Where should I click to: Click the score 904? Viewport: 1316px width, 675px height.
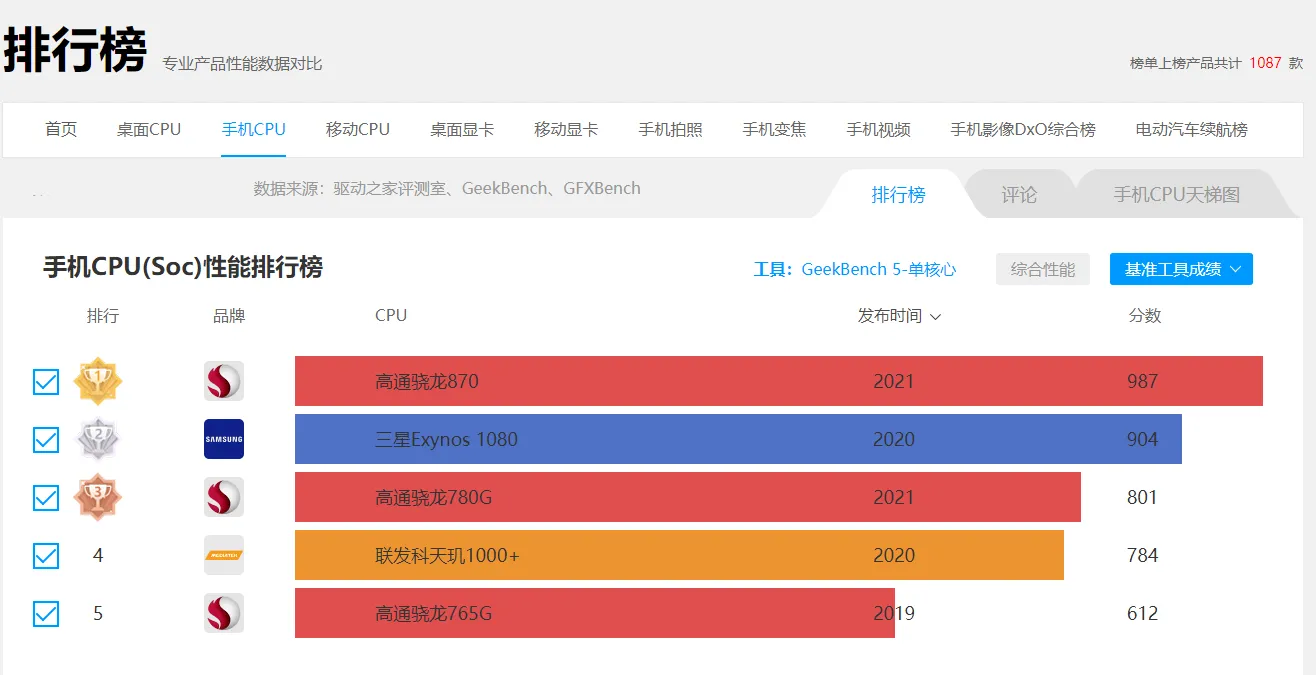(x=1142, y=439)
